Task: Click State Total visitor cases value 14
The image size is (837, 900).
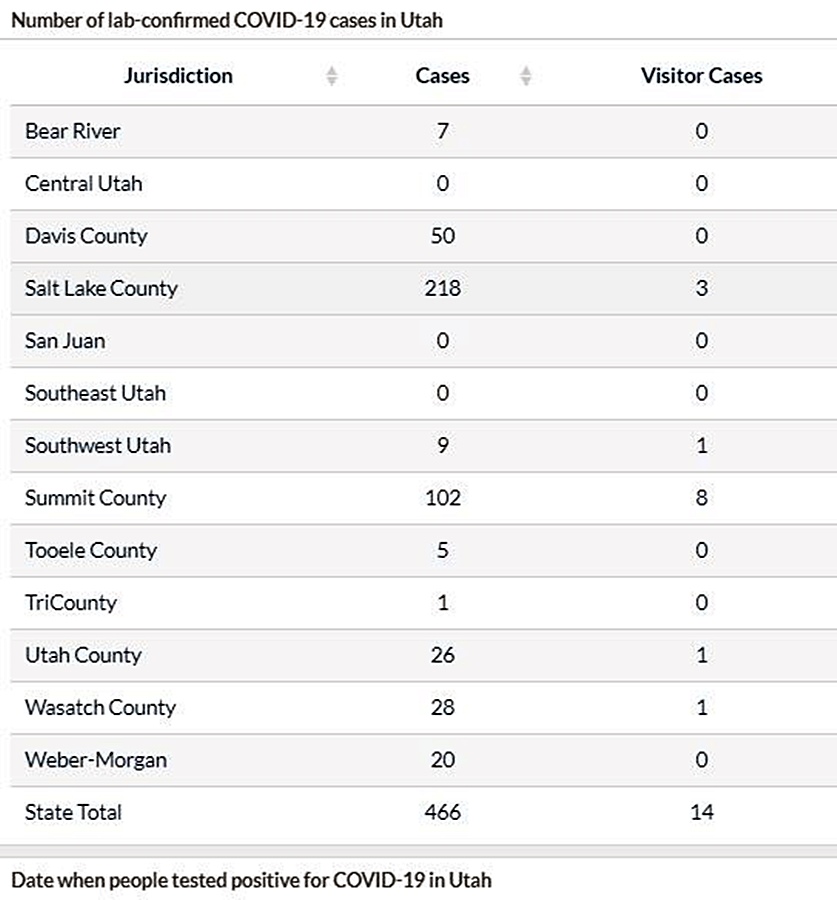Action: [x=702, y=812]
